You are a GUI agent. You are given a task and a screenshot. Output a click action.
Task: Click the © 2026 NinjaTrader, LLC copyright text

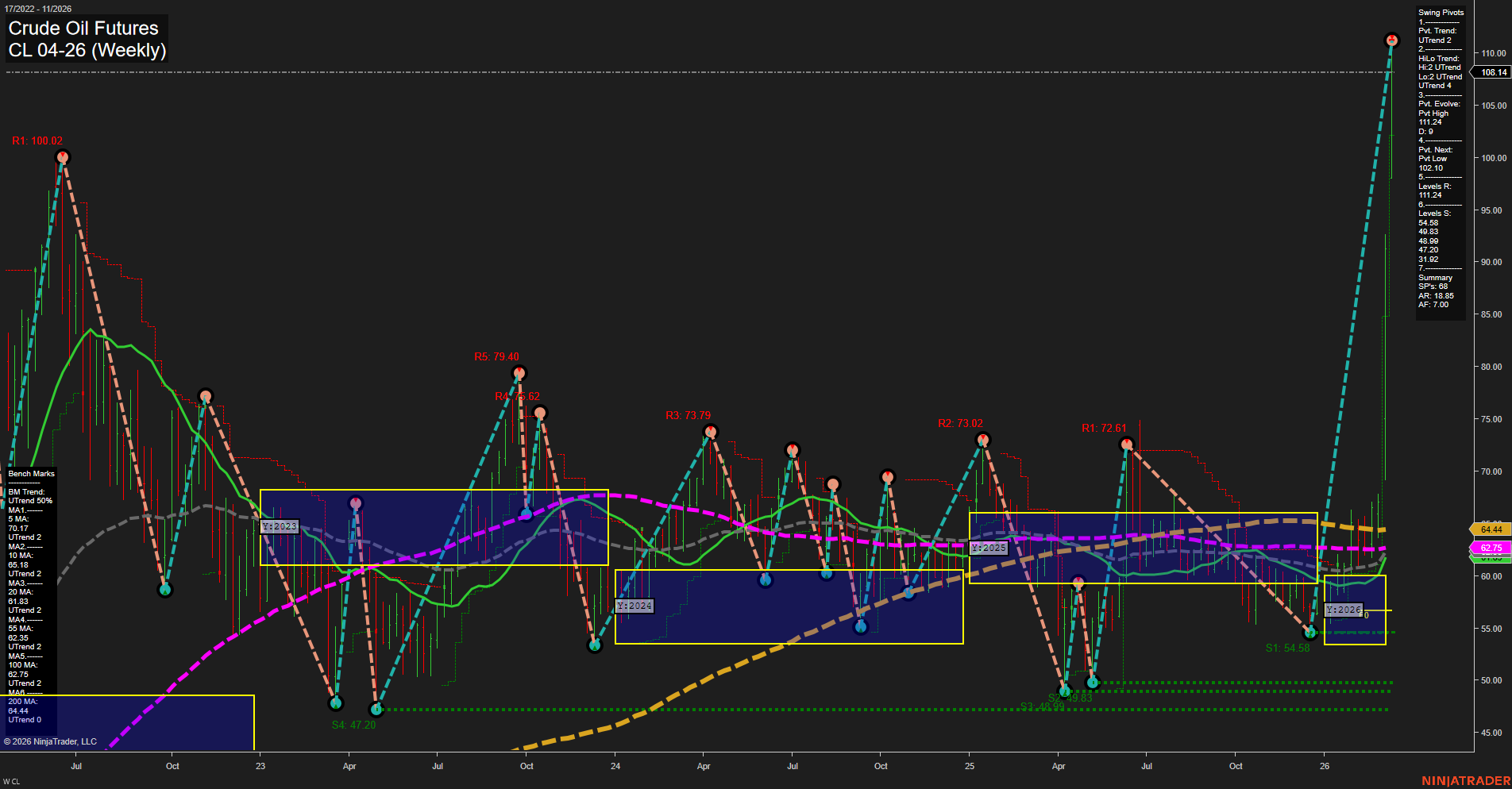pyautogui.click(x=51, y=741)
